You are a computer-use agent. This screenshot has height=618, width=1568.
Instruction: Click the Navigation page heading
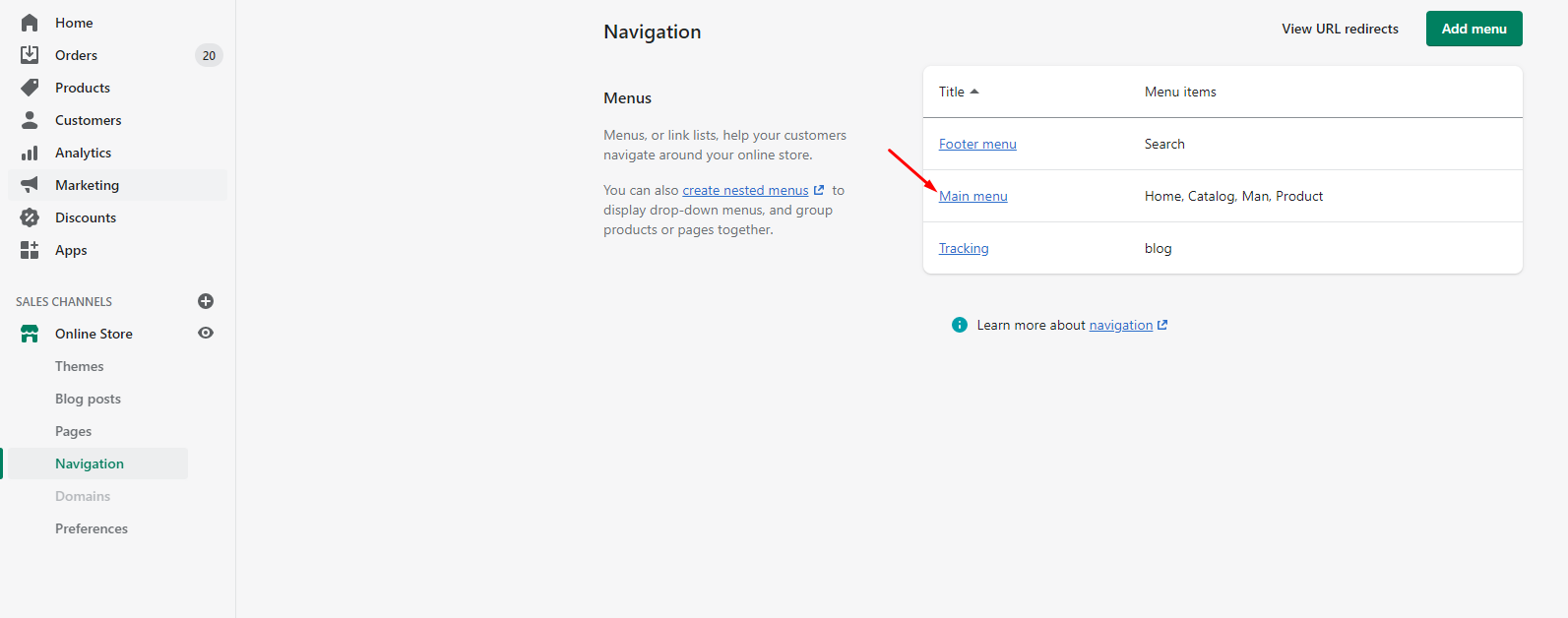[653, 31]
